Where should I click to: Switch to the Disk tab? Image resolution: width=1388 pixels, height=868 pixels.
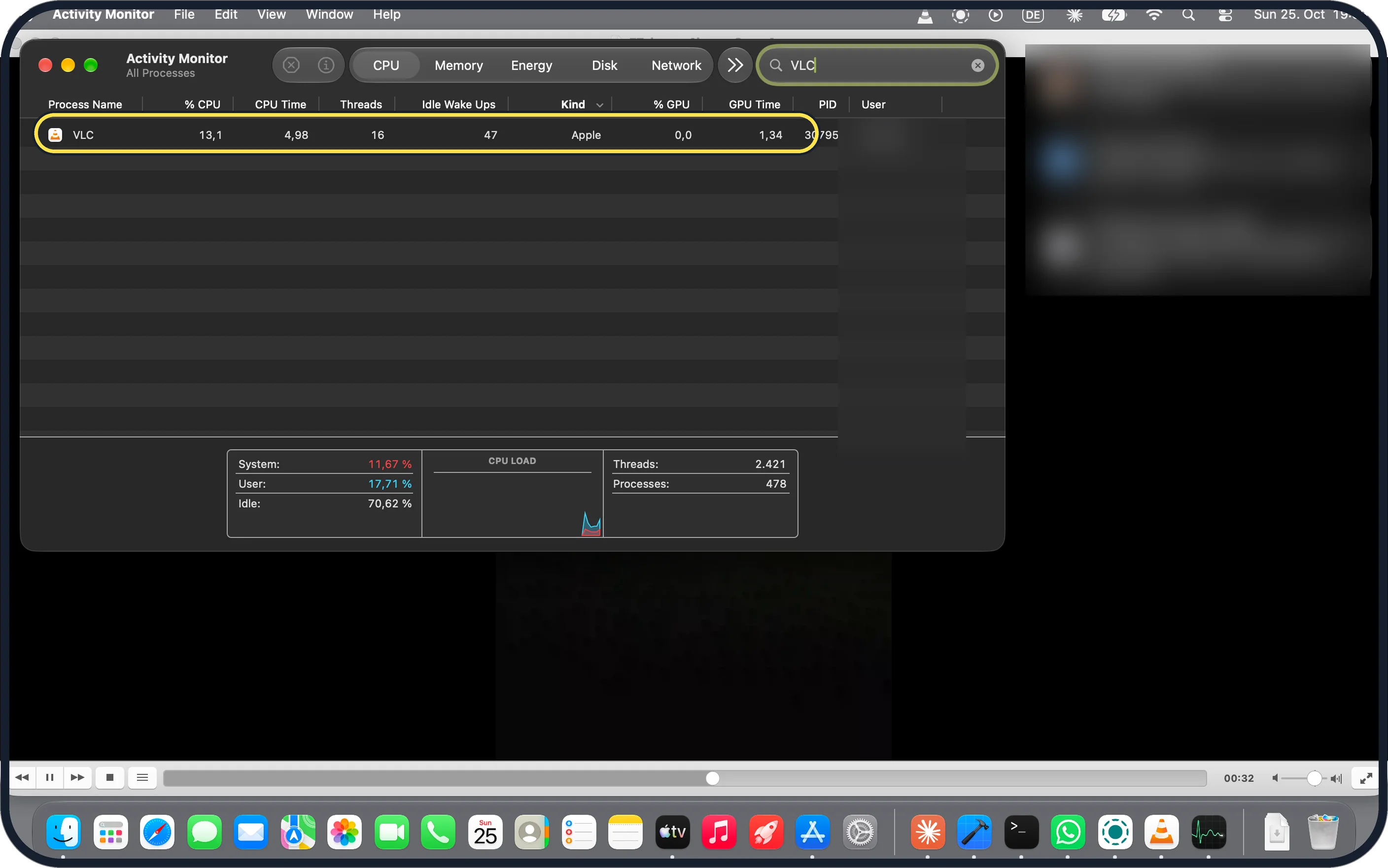604,66
